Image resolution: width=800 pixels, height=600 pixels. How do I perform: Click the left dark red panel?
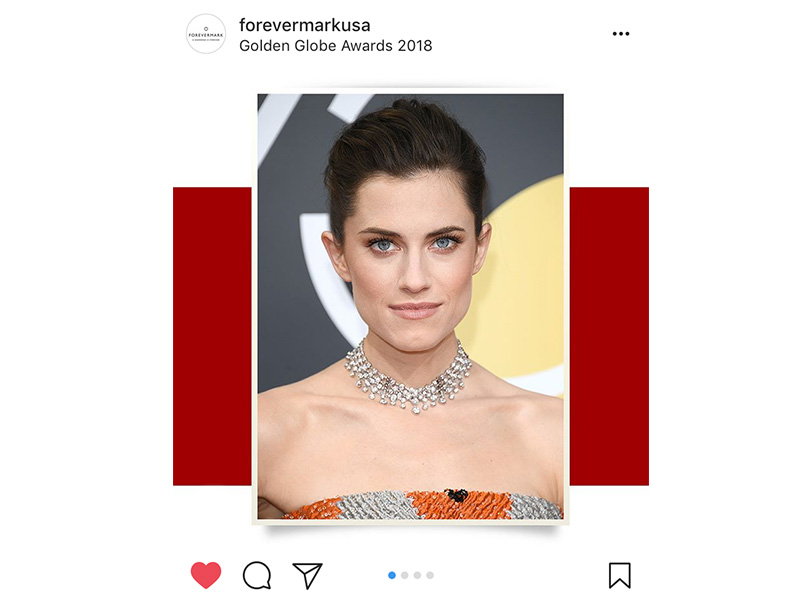[212, 336]
